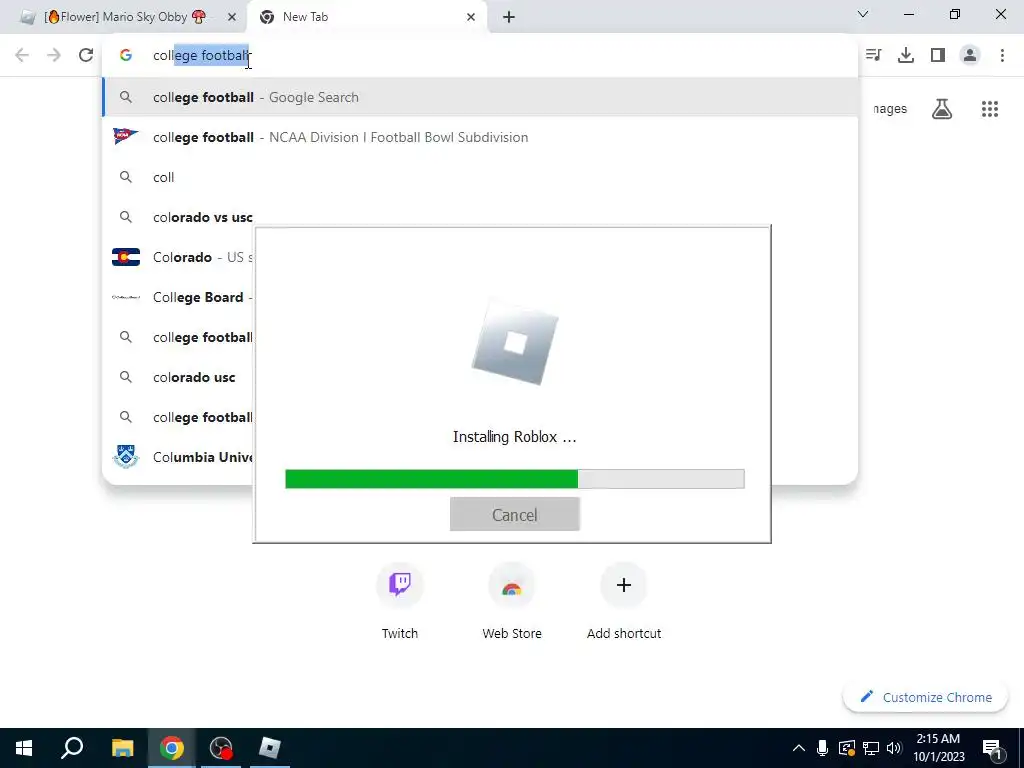Viewport: 1024px width, 768px height.
Task: Open the taskbar clock and date
Action: coord(938,748)
